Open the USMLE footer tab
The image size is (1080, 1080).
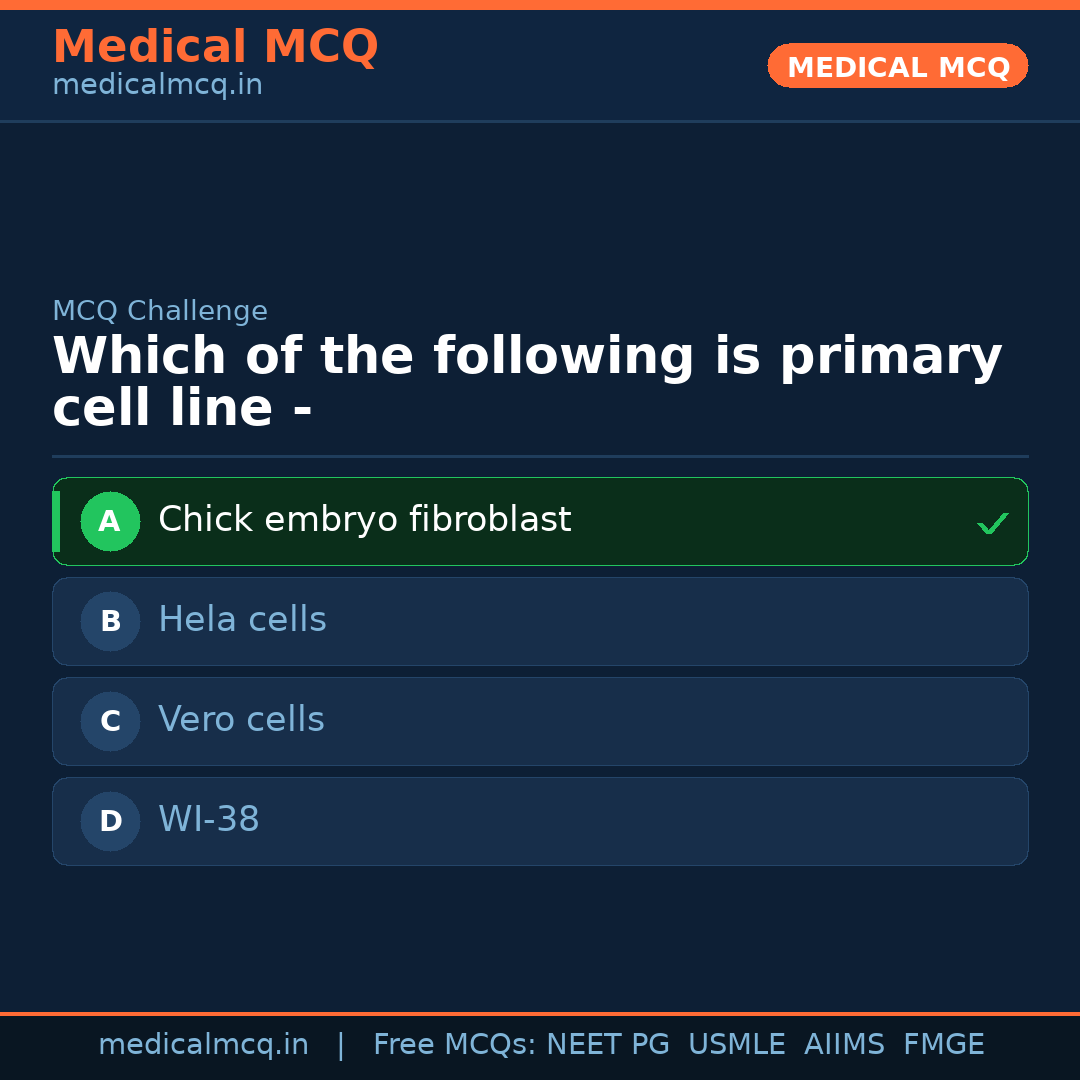pyautogui.click(x=737, y=1044)
